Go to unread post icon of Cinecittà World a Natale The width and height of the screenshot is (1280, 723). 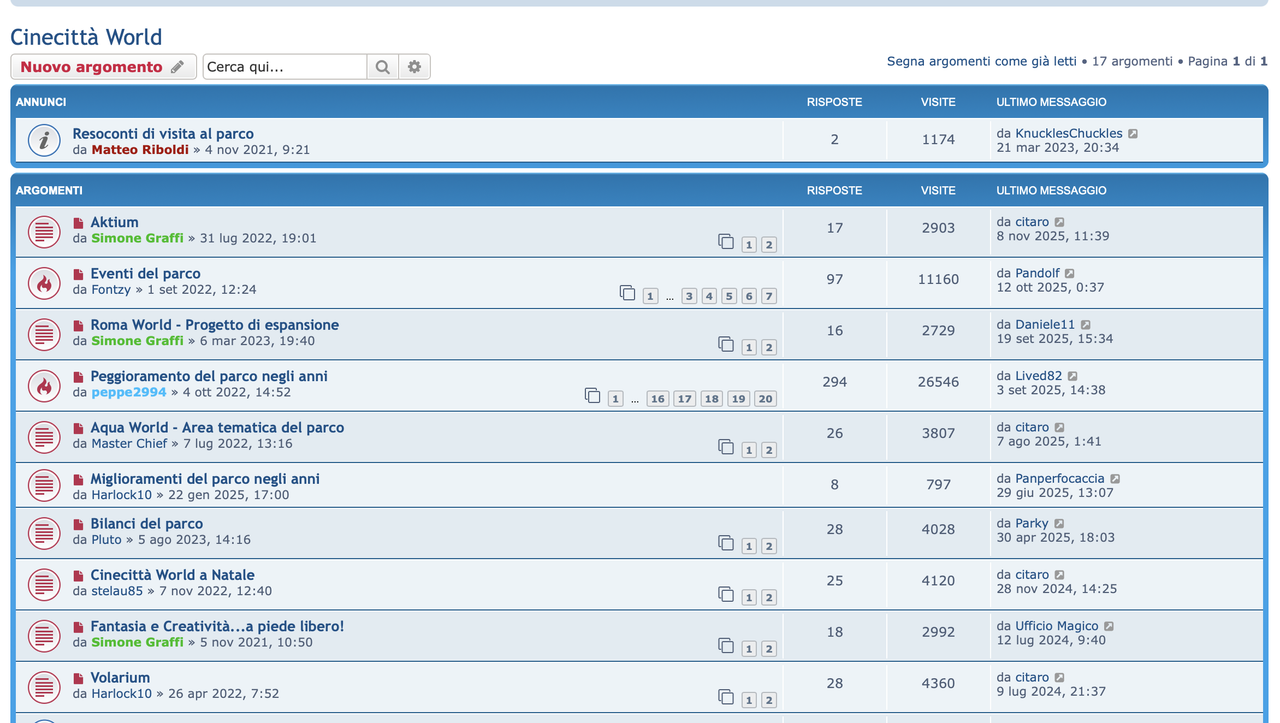tap(79, 575)
